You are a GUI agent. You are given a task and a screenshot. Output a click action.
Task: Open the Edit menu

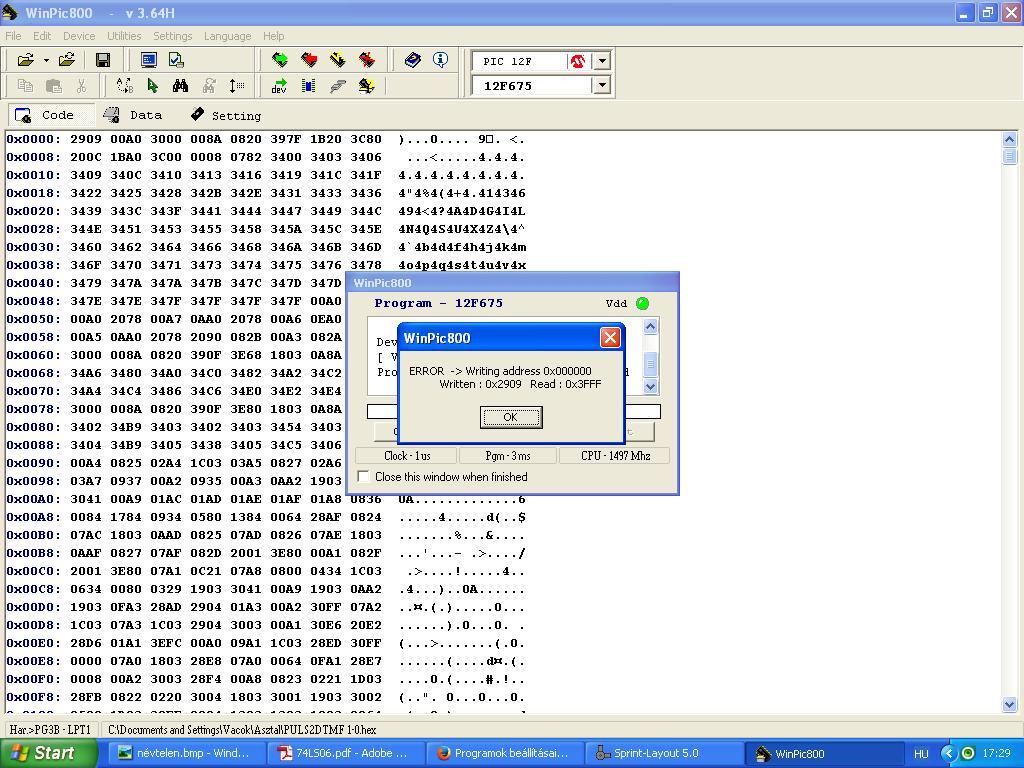click(x=42, y=36)
